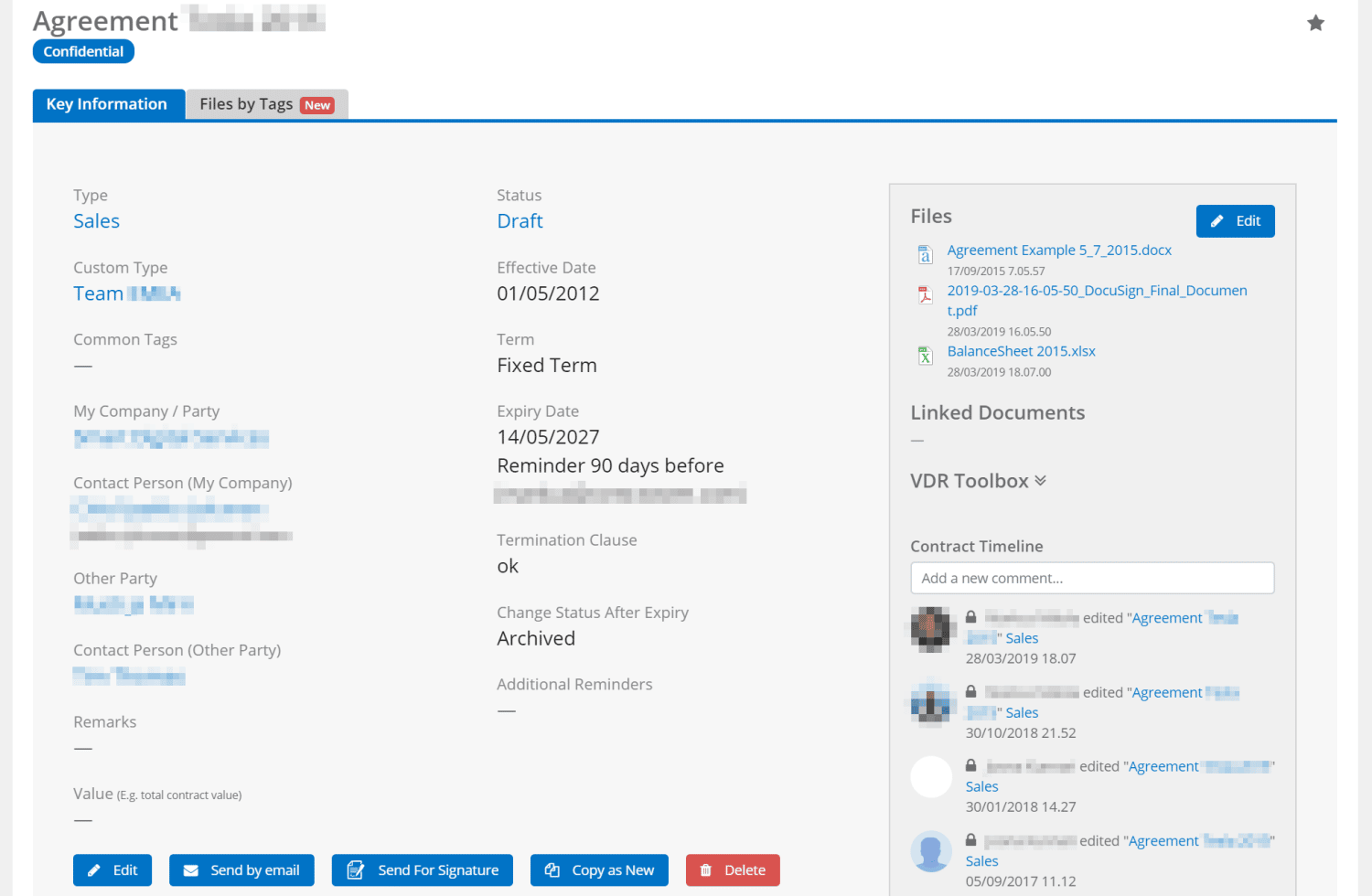This screenshot has height=896, width=1372.
Task: Focus the Add a new comment field
Action: pyautogui.click(x=1091, y=578)
